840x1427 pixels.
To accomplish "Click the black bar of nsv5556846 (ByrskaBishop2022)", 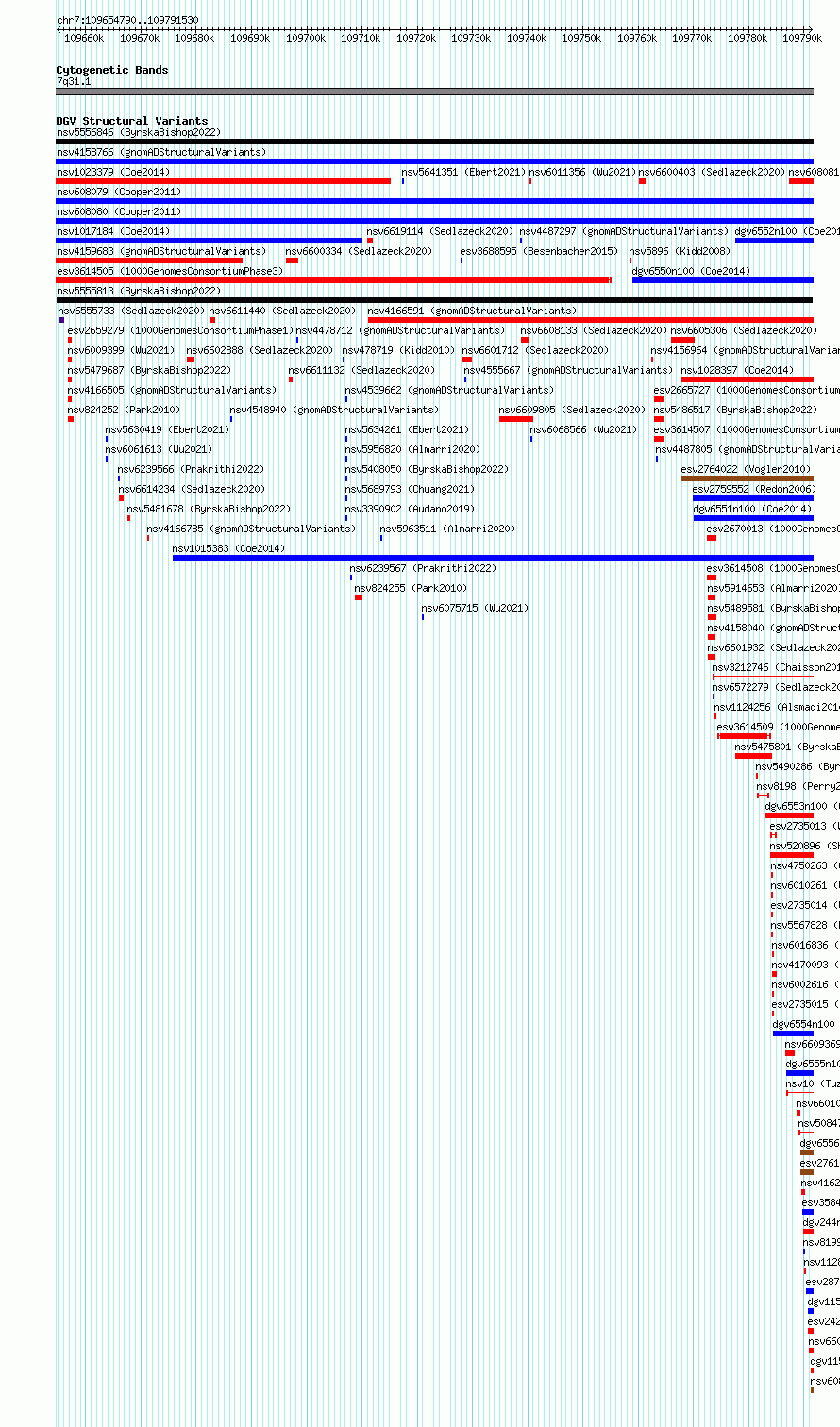I will [434, 142].
